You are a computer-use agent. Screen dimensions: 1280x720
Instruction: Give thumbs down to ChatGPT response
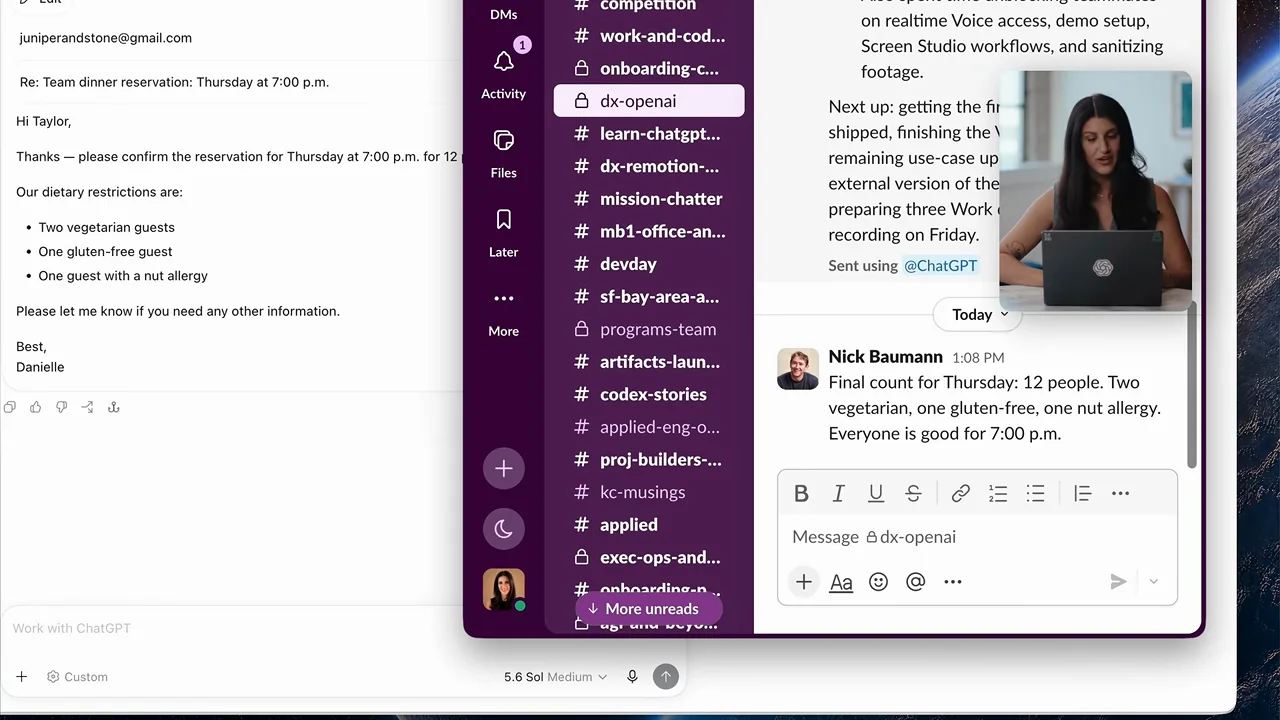(x=61, y=407)
